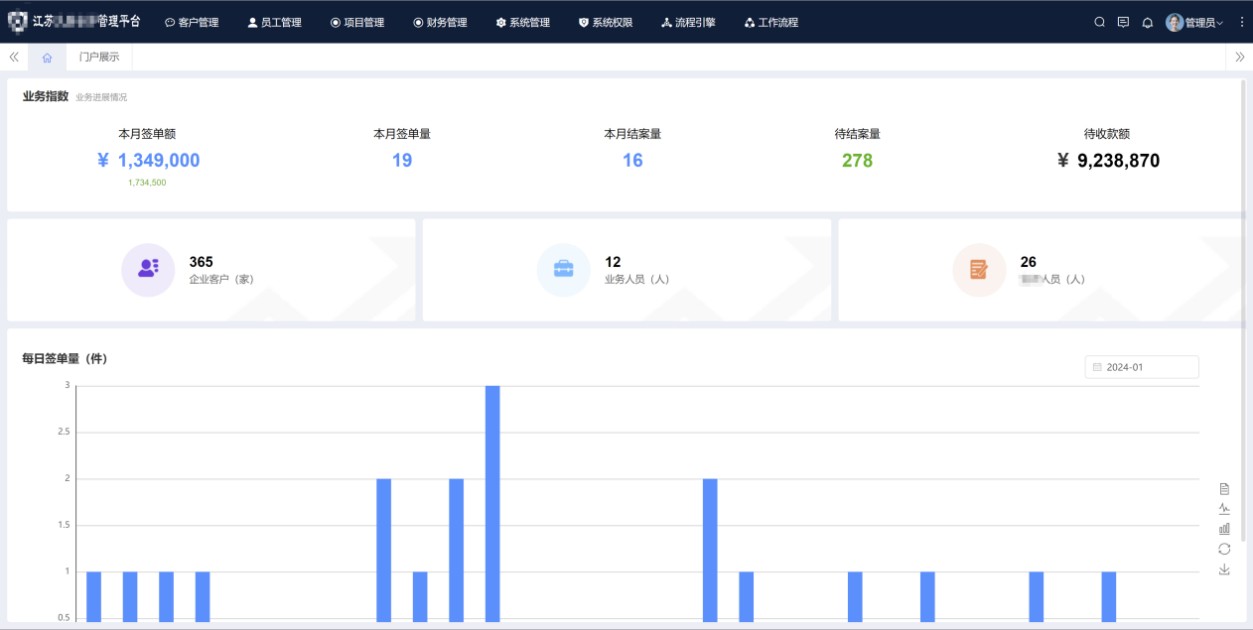Viewport: 1253px width, 630px height.
Task: Switch chart to line type
Action: pos(1224,509)
